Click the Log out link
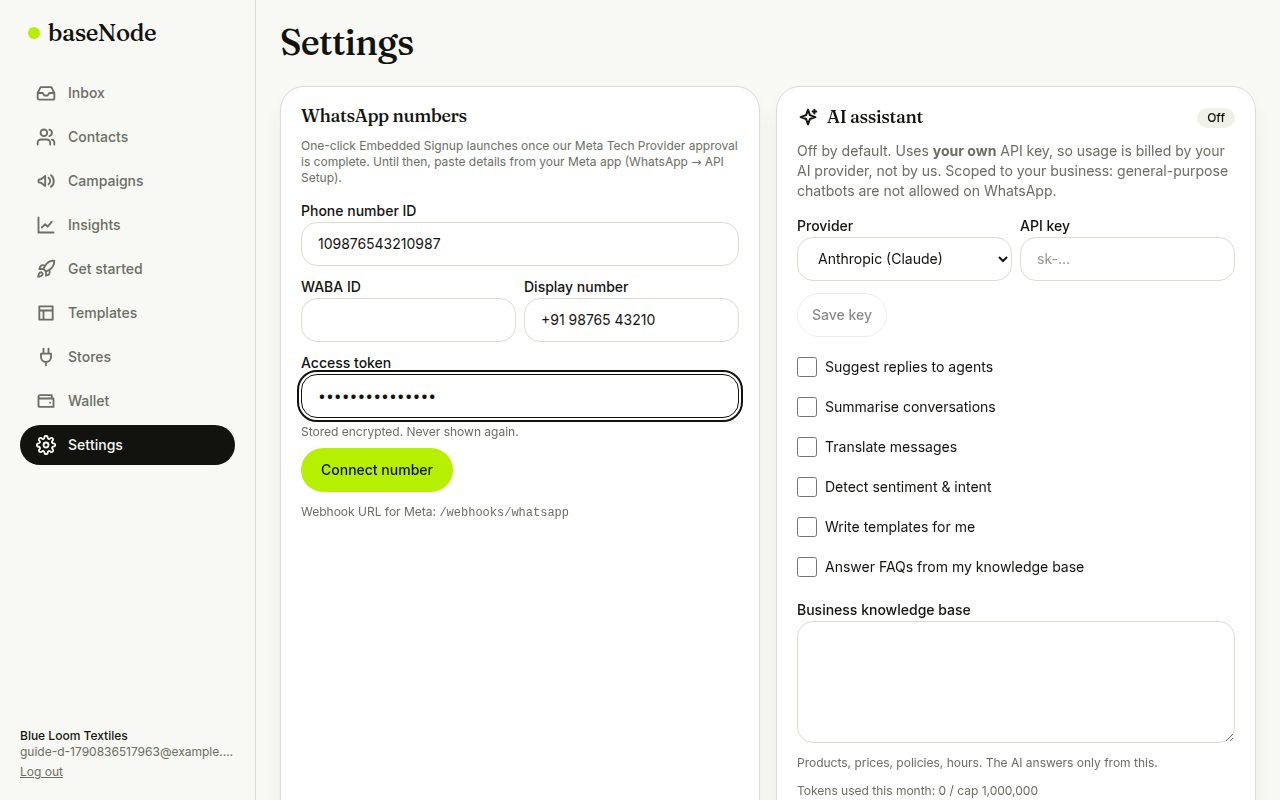The image size is (1280, 800). click(x=41, y=772)
